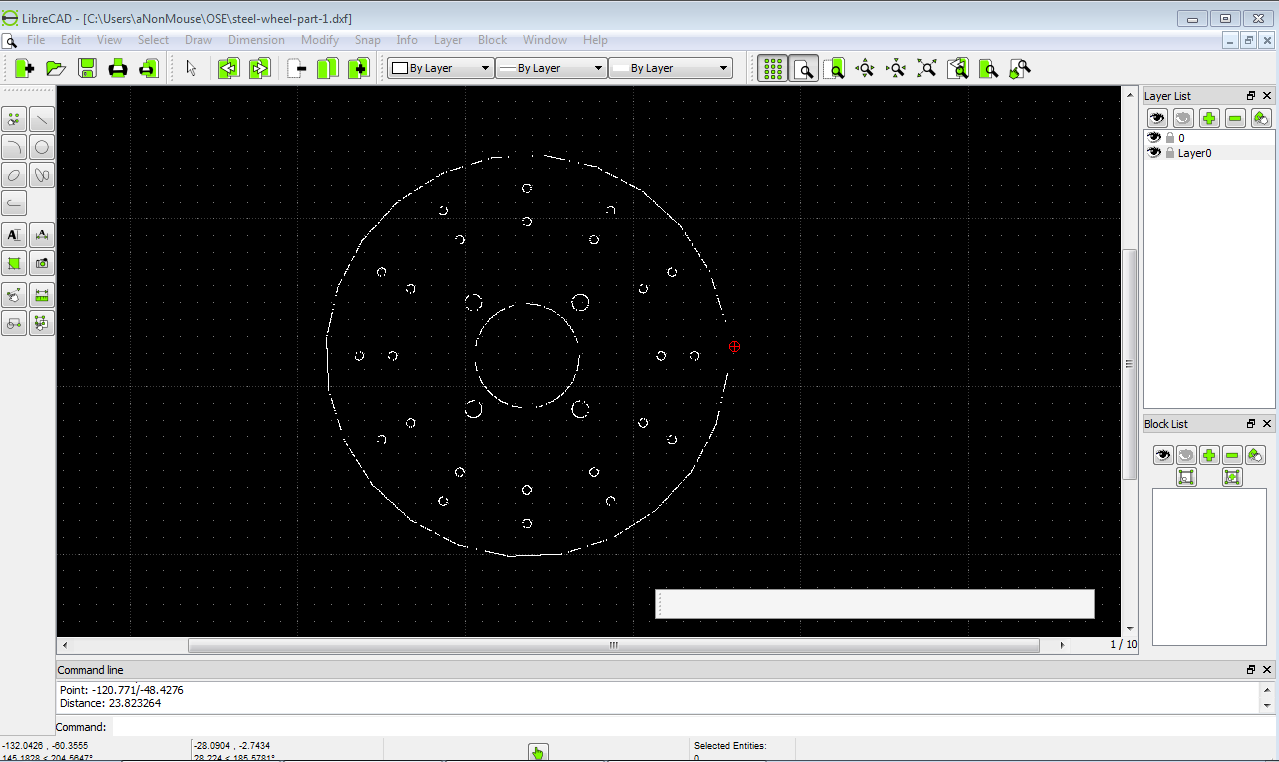Toggle lock on layer 0
The width and height of the screenshot is (1279, 762).
[1170, 138]
